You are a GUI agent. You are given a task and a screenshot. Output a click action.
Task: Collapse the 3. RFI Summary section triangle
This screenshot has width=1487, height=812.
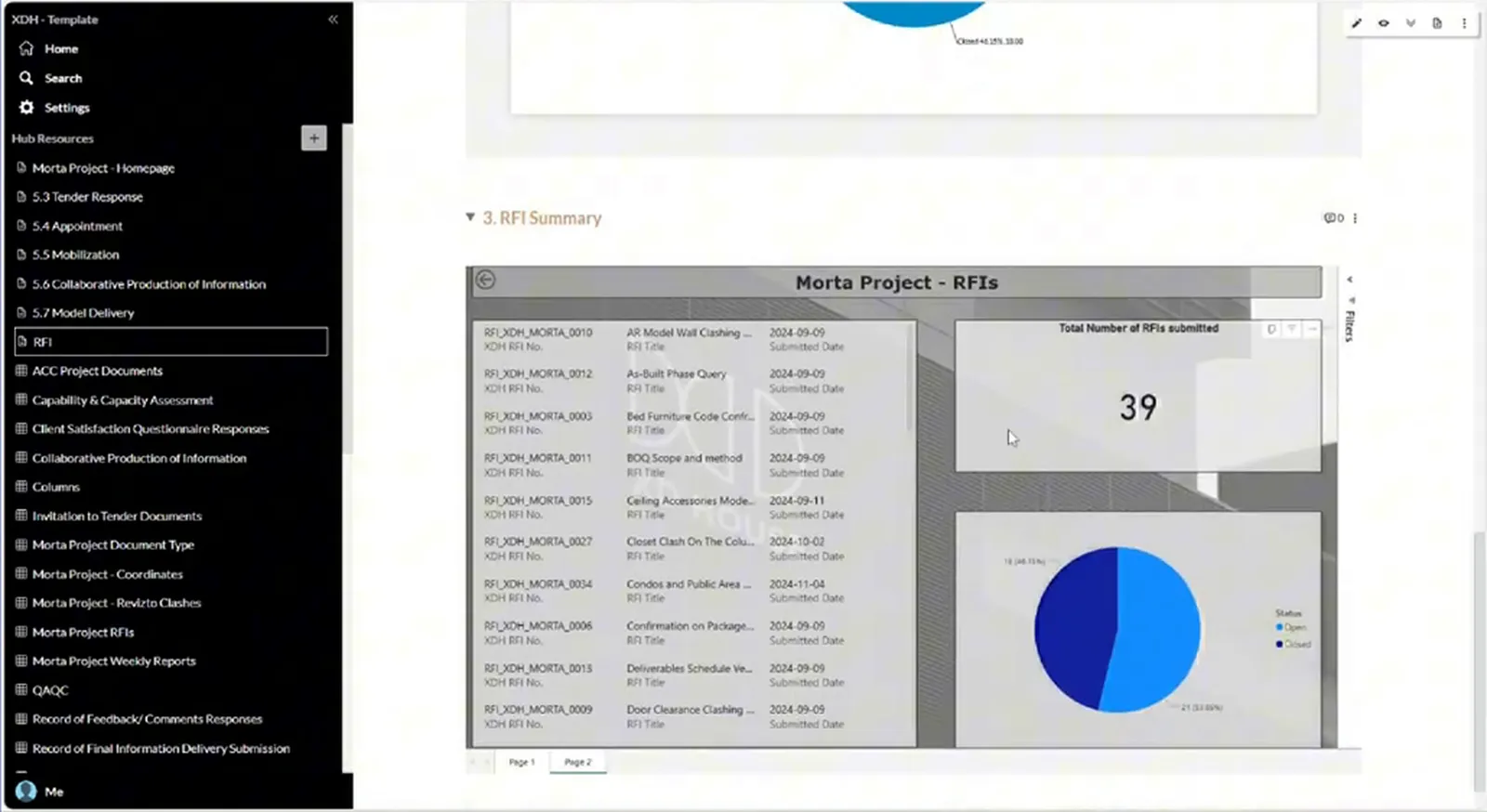[470, 217]
